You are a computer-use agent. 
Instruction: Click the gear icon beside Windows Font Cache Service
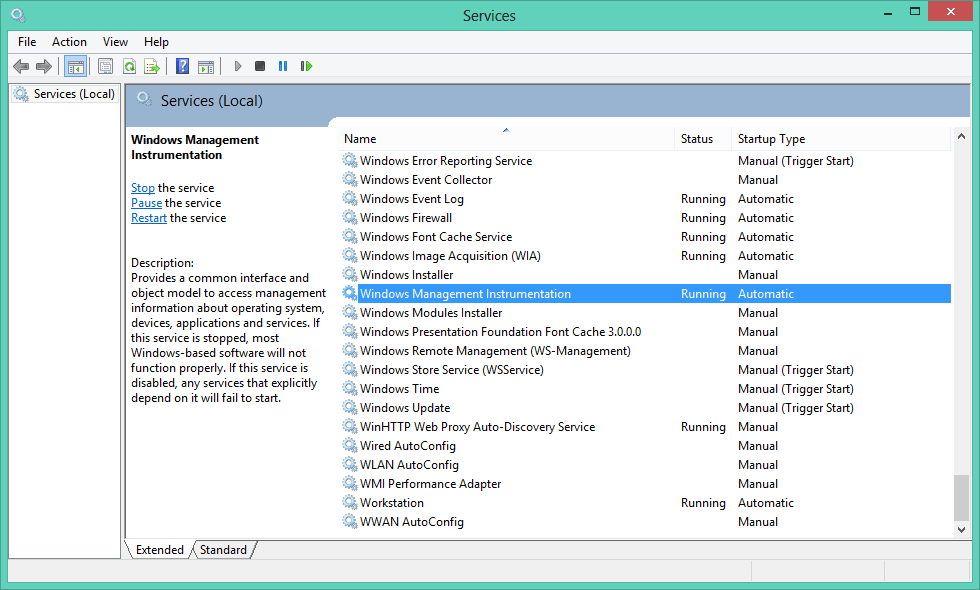(350, 236)
